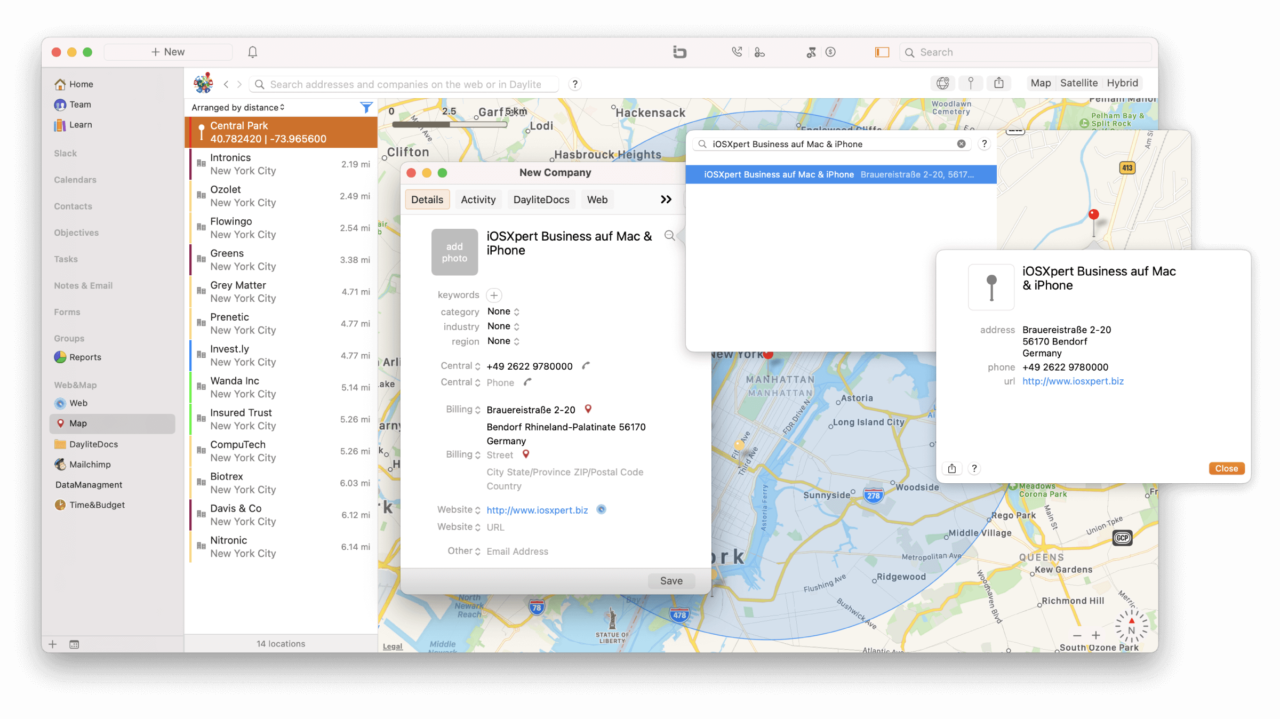The height and width of the screenshot is (719, 1280).
Task: Open the industry dropdown in New Company
Action: click(501, 326)
